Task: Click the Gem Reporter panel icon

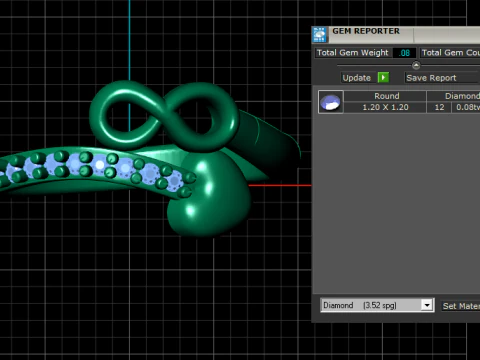Action: [x=319, y=35]
